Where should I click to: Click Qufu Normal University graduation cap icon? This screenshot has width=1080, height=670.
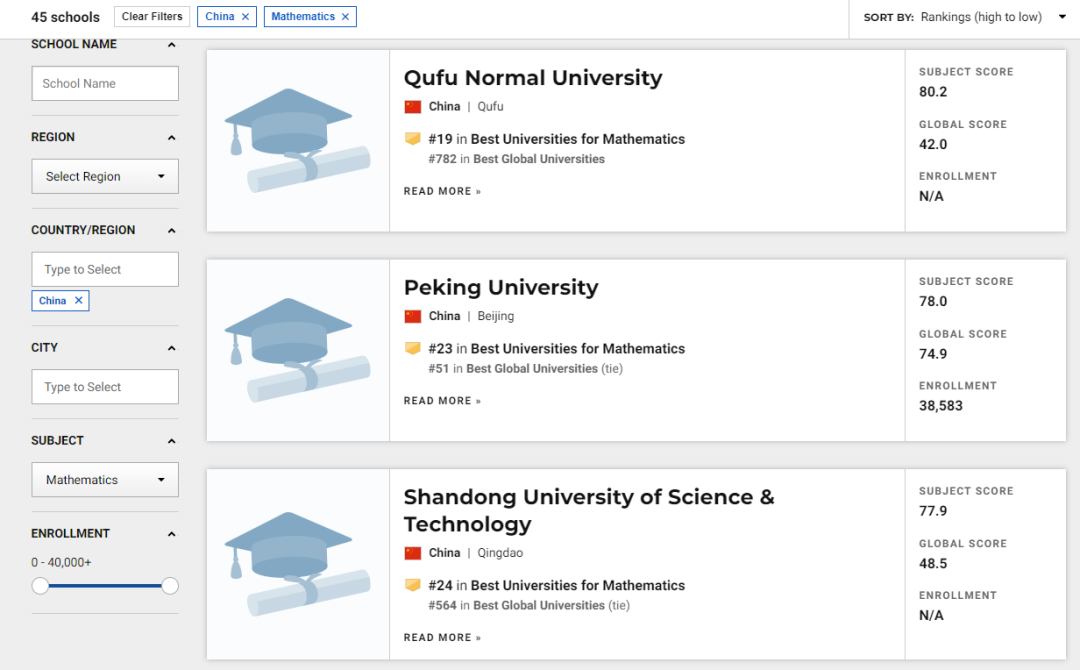[x=297, y=140]
